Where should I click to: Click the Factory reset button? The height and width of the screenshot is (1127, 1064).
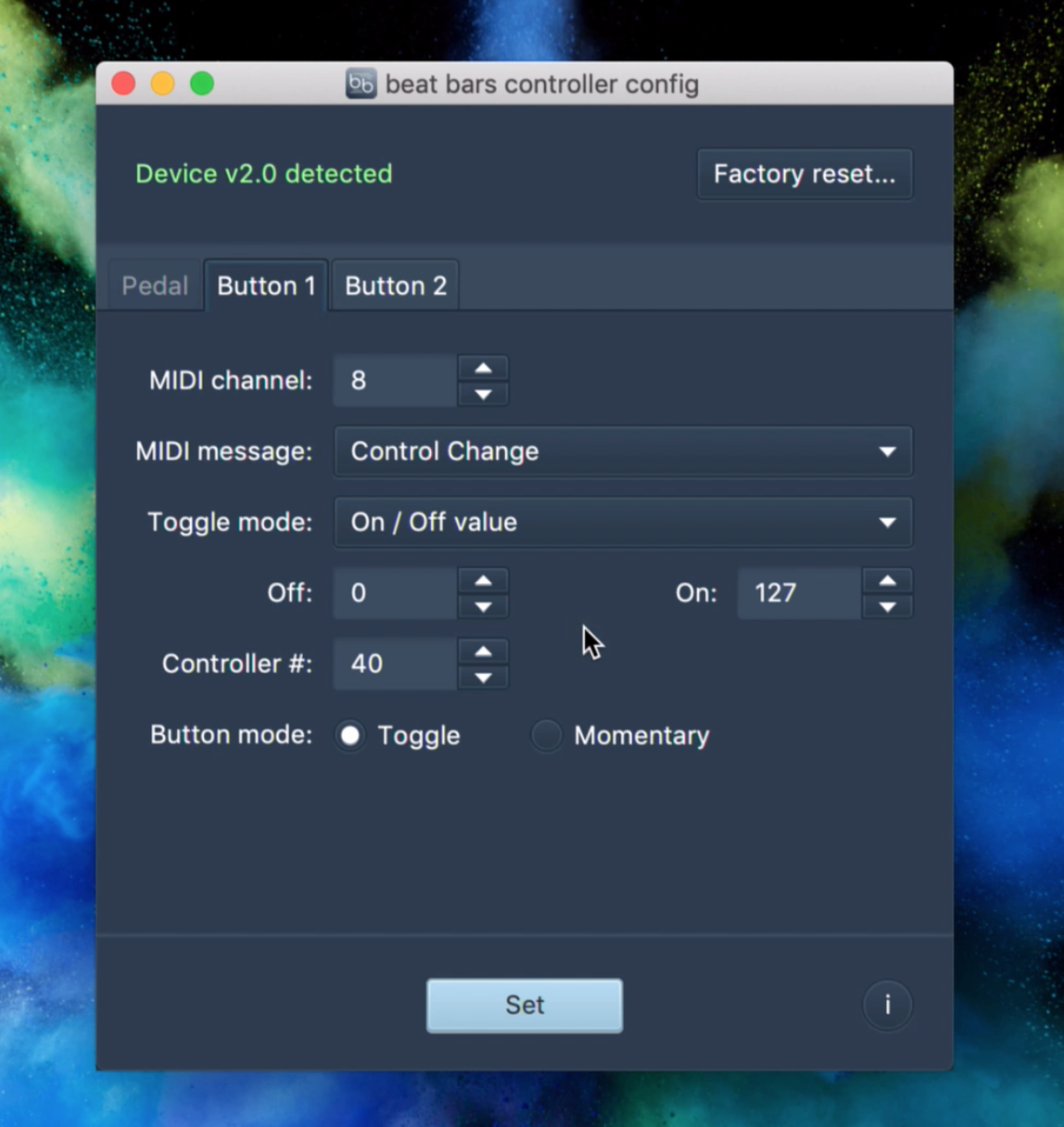coord(804,174)
